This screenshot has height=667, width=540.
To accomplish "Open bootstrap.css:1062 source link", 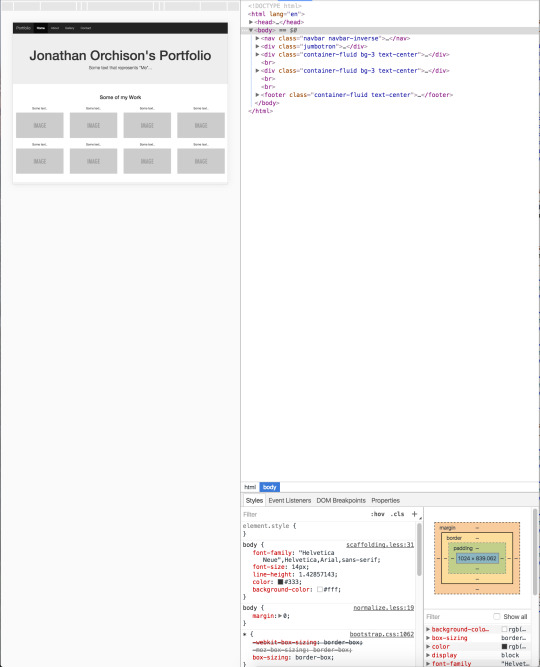I will [x=382, y=634].
